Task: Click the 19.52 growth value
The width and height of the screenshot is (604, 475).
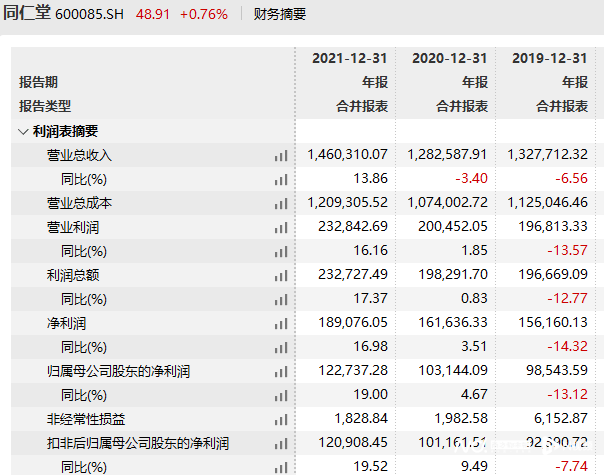Action: coord(371,466)
